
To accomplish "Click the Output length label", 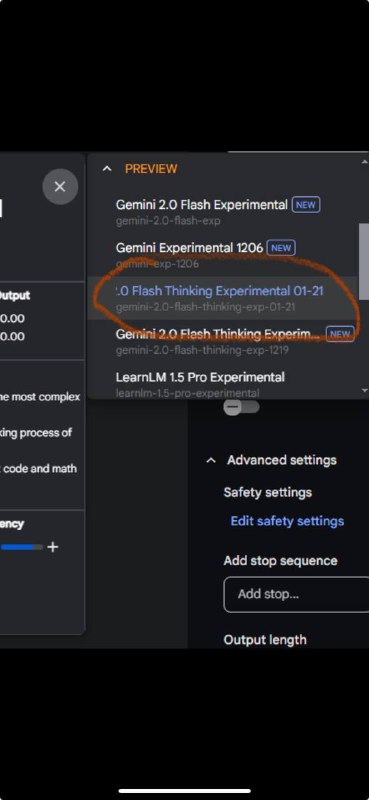I will [x=265, y=640].
